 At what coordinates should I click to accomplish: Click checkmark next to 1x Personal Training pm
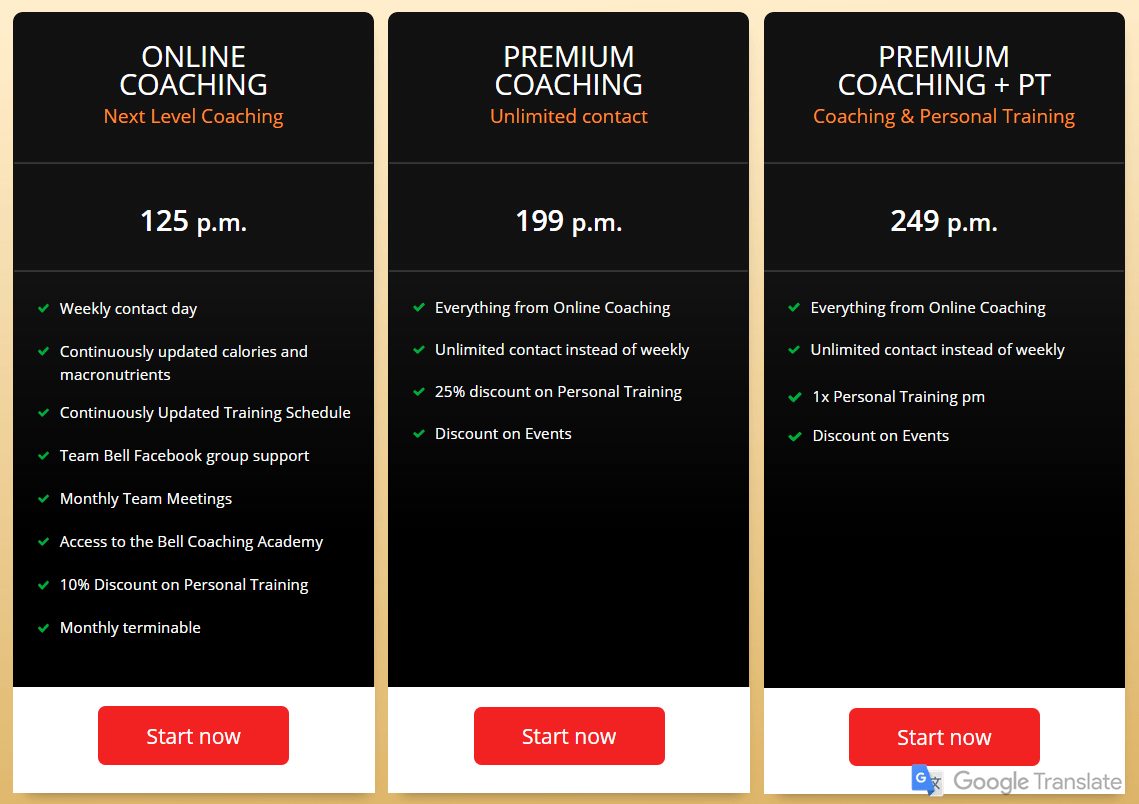click(x=794, y=396)
